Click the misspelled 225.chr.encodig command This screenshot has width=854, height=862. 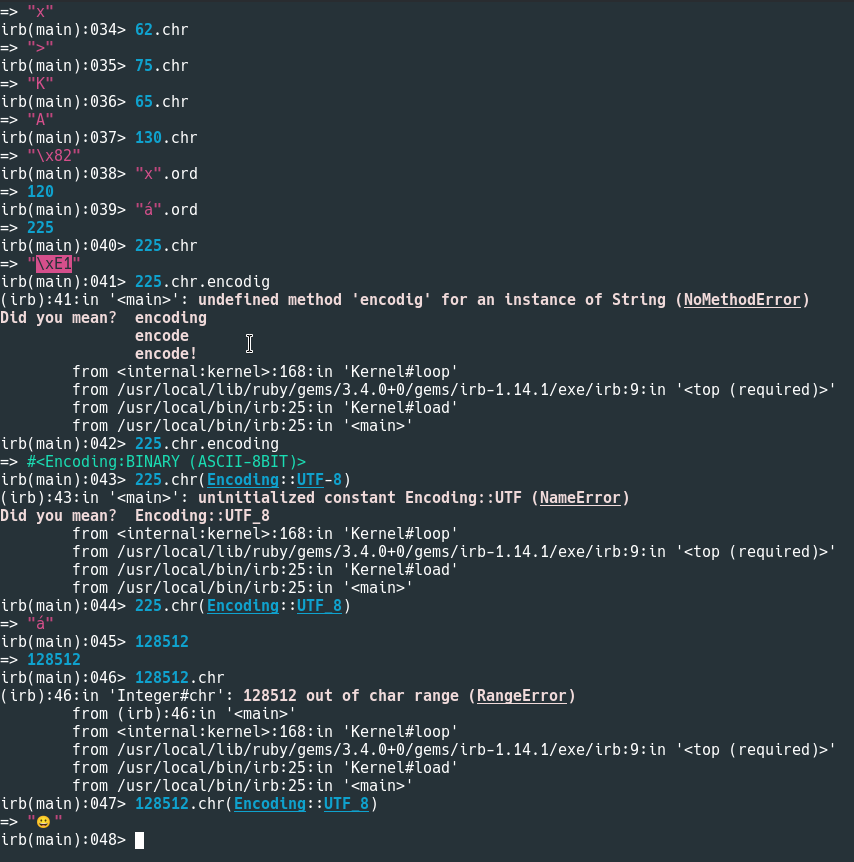[x=202, y=282]
